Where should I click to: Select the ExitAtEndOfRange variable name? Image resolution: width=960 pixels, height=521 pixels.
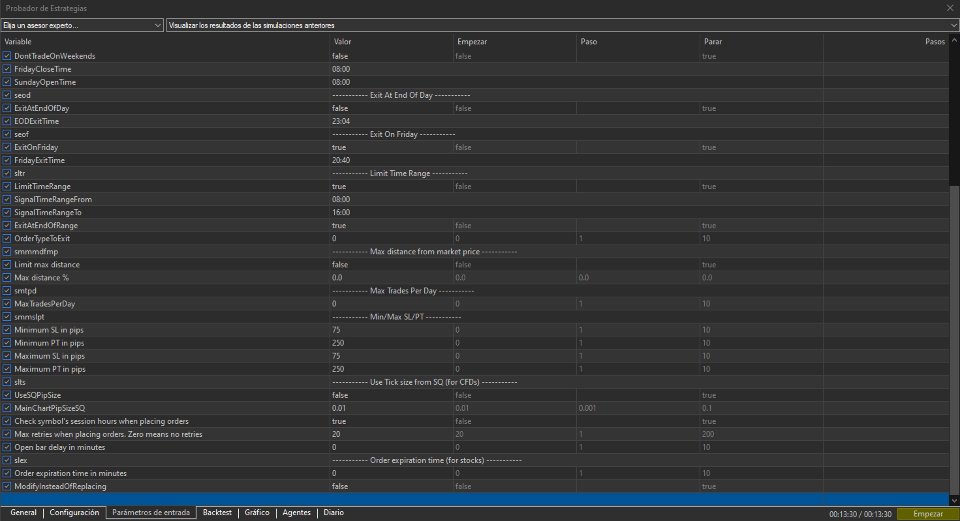pos(46,225)
